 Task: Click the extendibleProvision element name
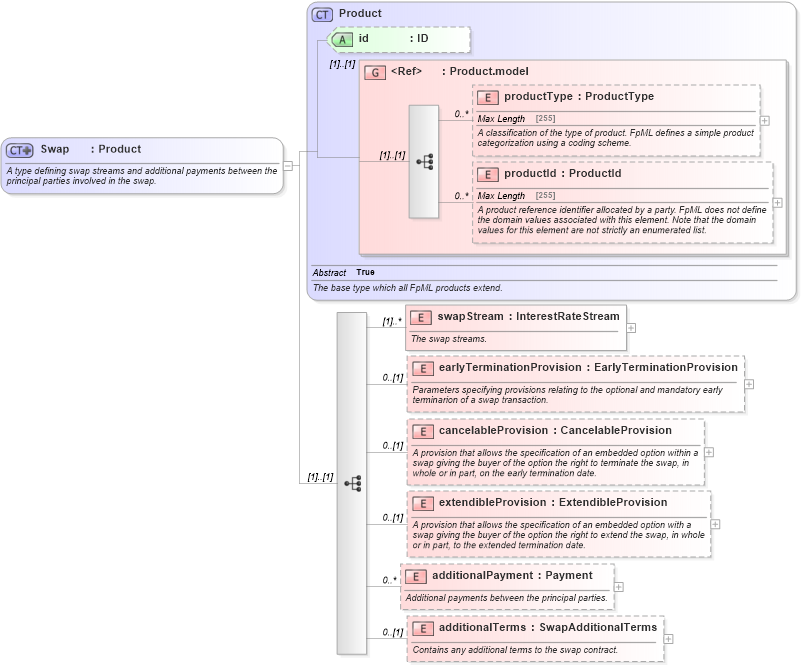[x=493, y=503]
